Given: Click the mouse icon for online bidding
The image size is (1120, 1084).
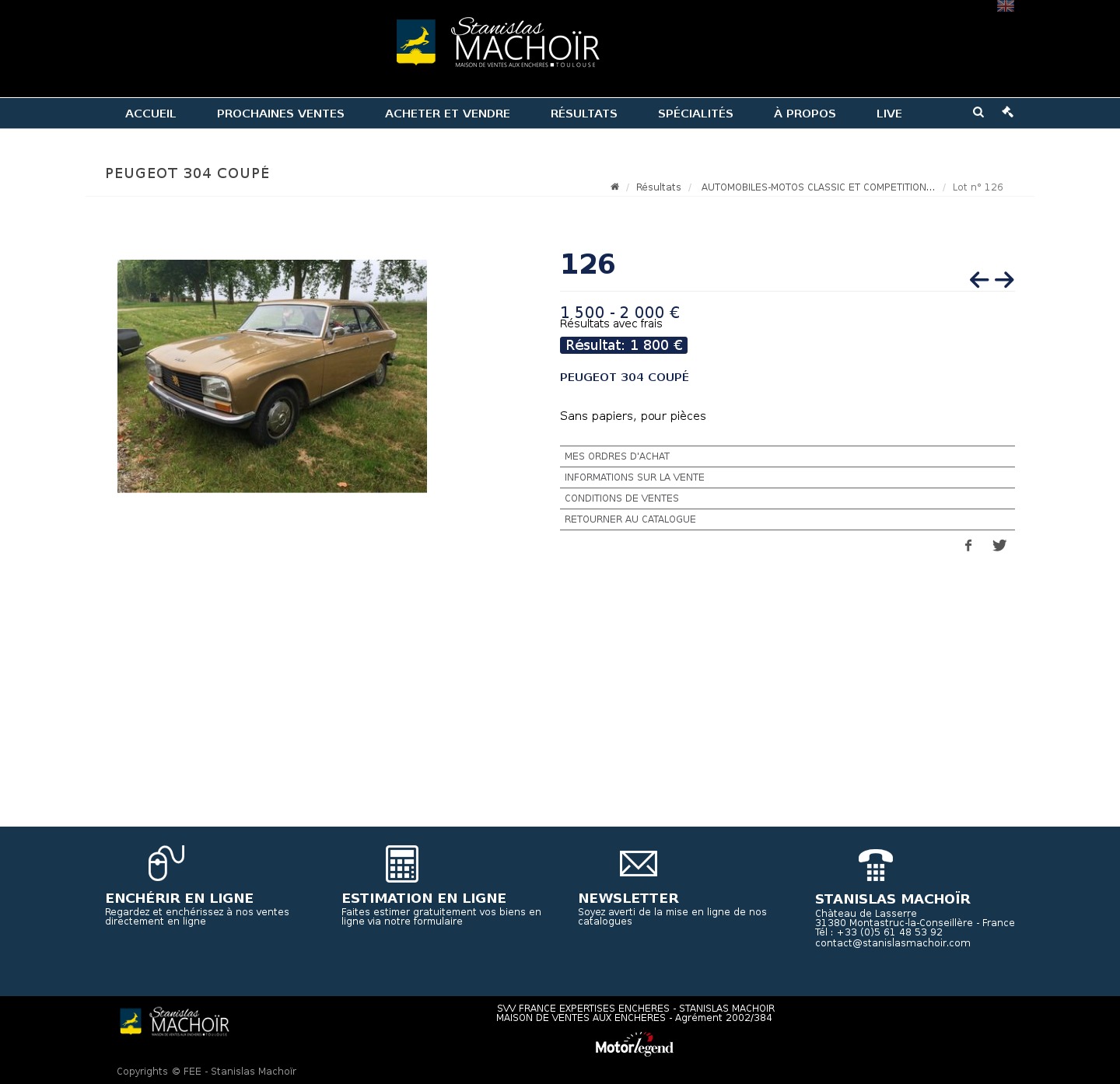Looking at the screenshot, I should click(166, 863).
